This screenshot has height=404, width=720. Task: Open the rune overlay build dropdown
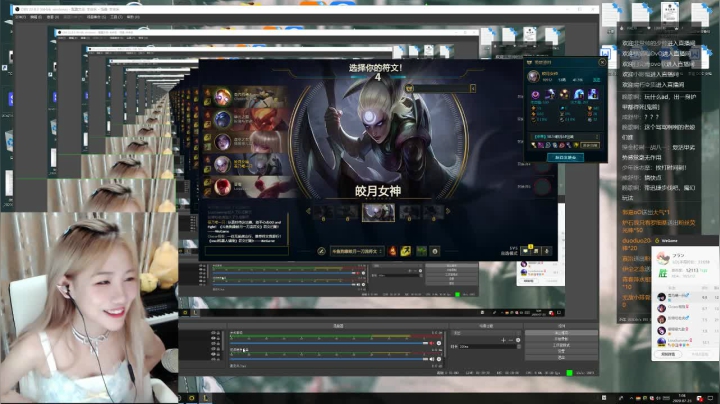pyautogui.click(x=566, y=137)
